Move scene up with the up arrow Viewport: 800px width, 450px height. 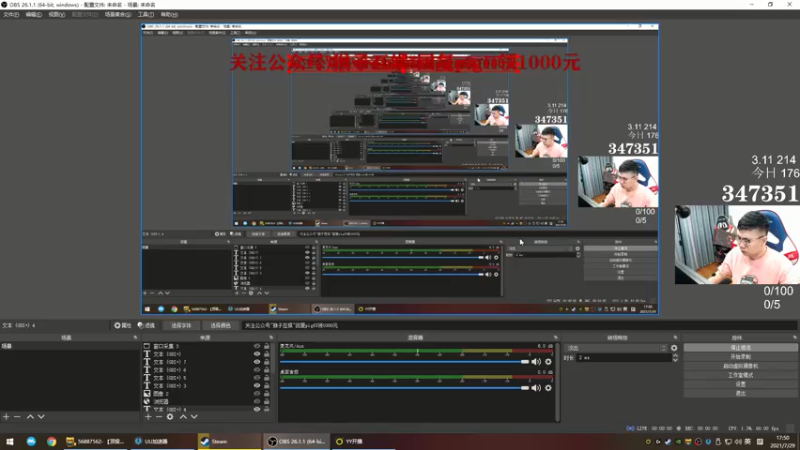[30, 417]
